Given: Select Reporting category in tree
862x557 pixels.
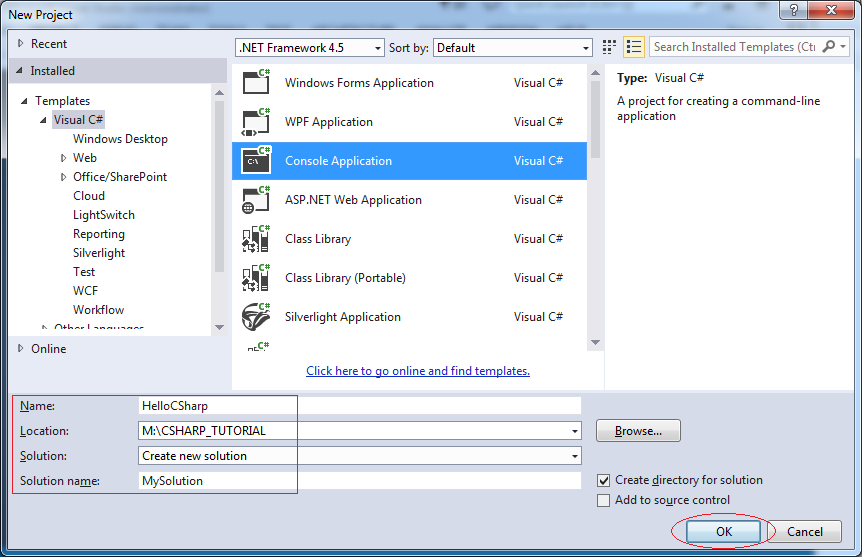Looking at the screenshot, I should (99, 234).
